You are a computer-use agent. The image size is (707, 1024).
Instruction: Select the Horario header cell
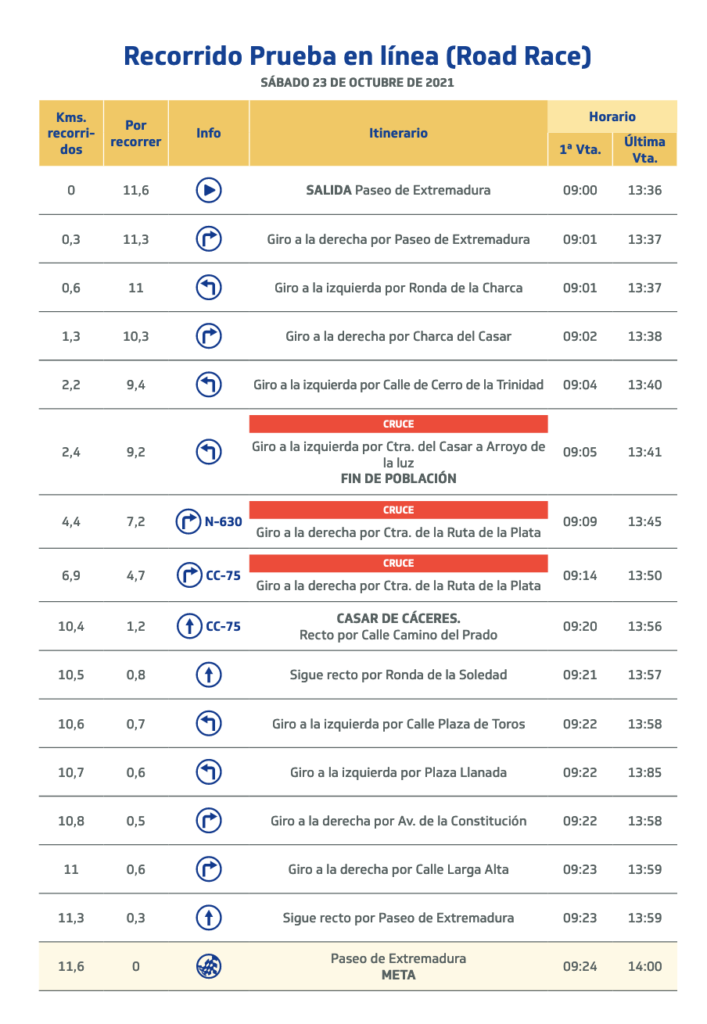(612, 117)
